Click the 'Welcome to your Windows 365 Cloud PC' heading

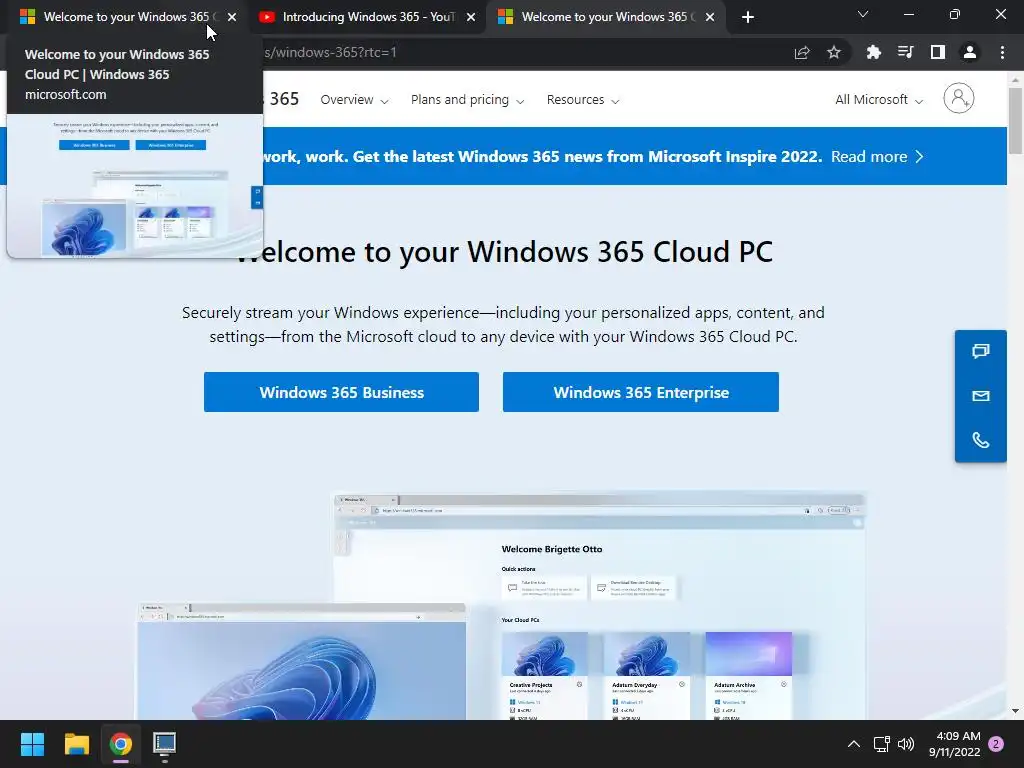[504, 252]
